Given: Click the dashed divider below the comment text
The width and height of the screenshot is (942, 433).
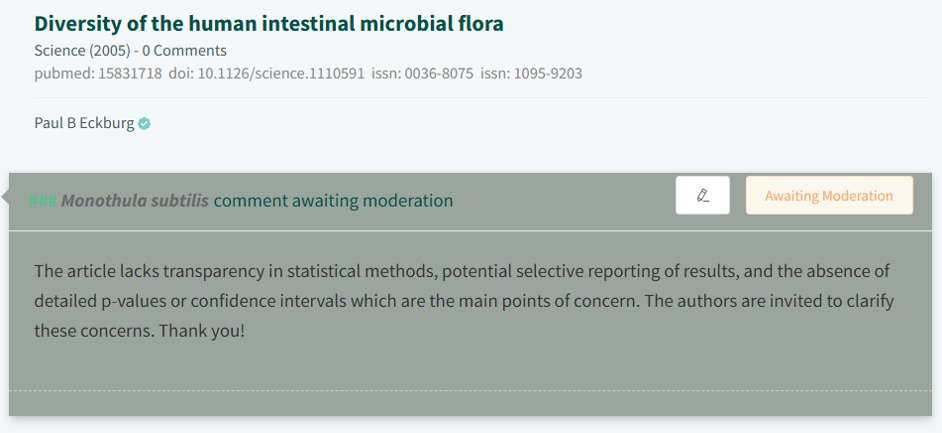Looking at the screenshot, I should pos(470,390).
